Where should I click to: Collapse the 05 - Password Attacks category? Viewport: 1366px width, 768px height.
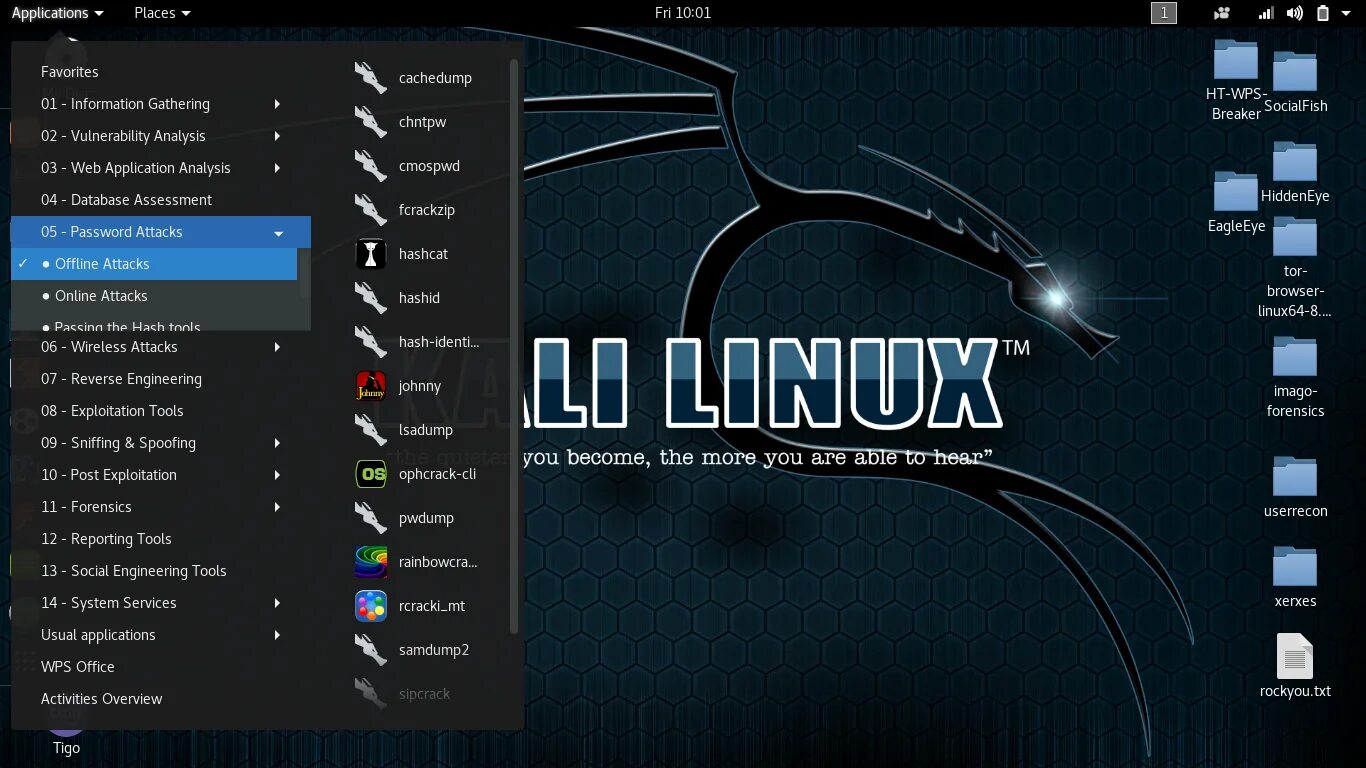coord(161,232)
